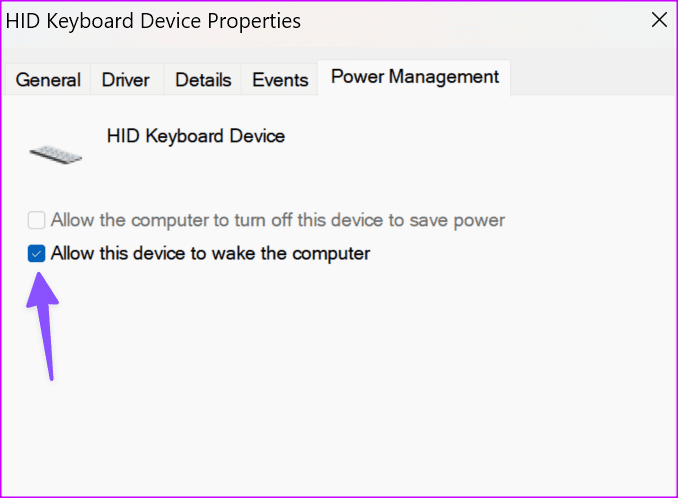Screen dimensions: 678x498
Task: Click the window title 'HID Keyboard Device Properties'
Action: [154, 20]
